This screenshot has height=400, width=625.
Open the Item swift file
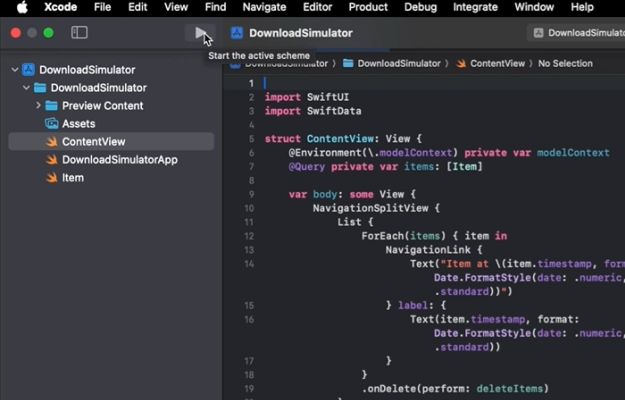click(x=73, y=178)
